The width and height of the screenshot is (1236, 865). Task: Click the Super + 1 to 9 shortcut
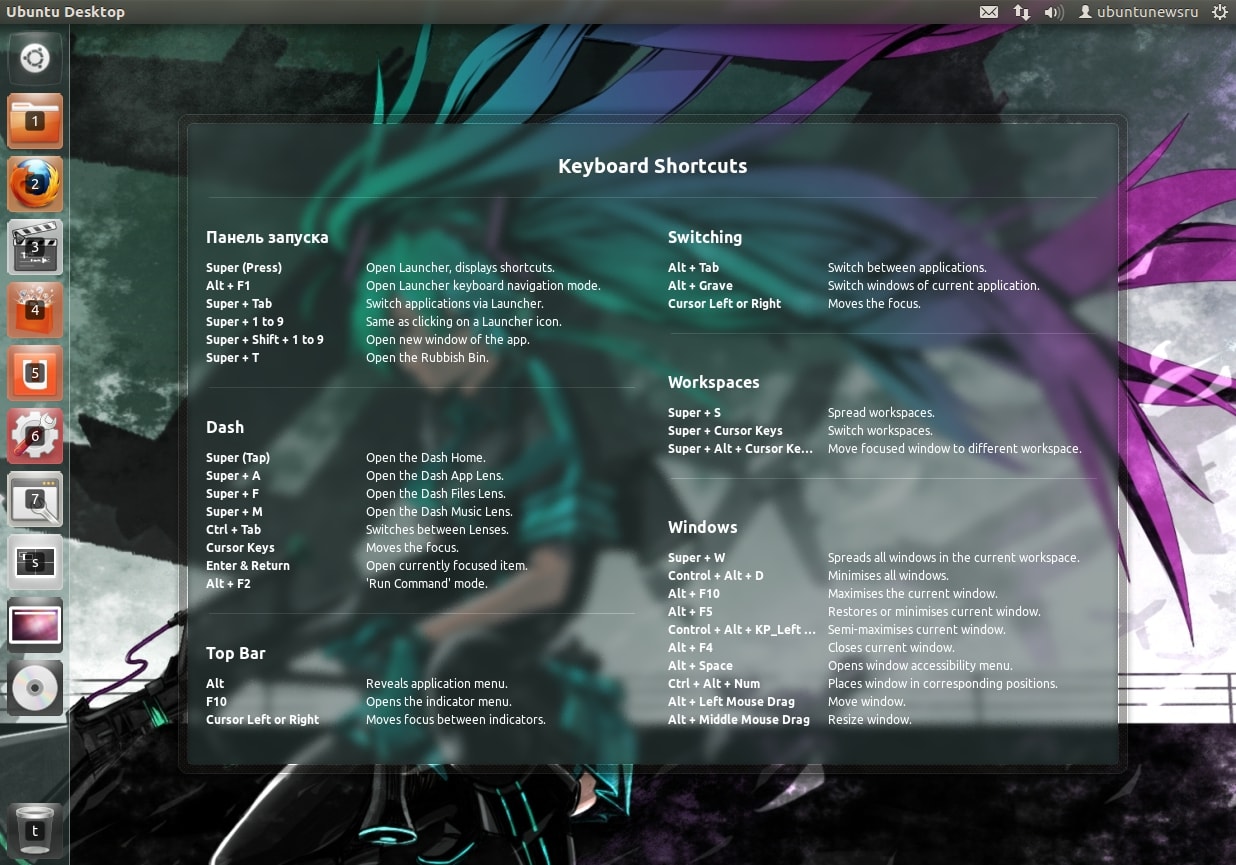click(x=245, y=322)
